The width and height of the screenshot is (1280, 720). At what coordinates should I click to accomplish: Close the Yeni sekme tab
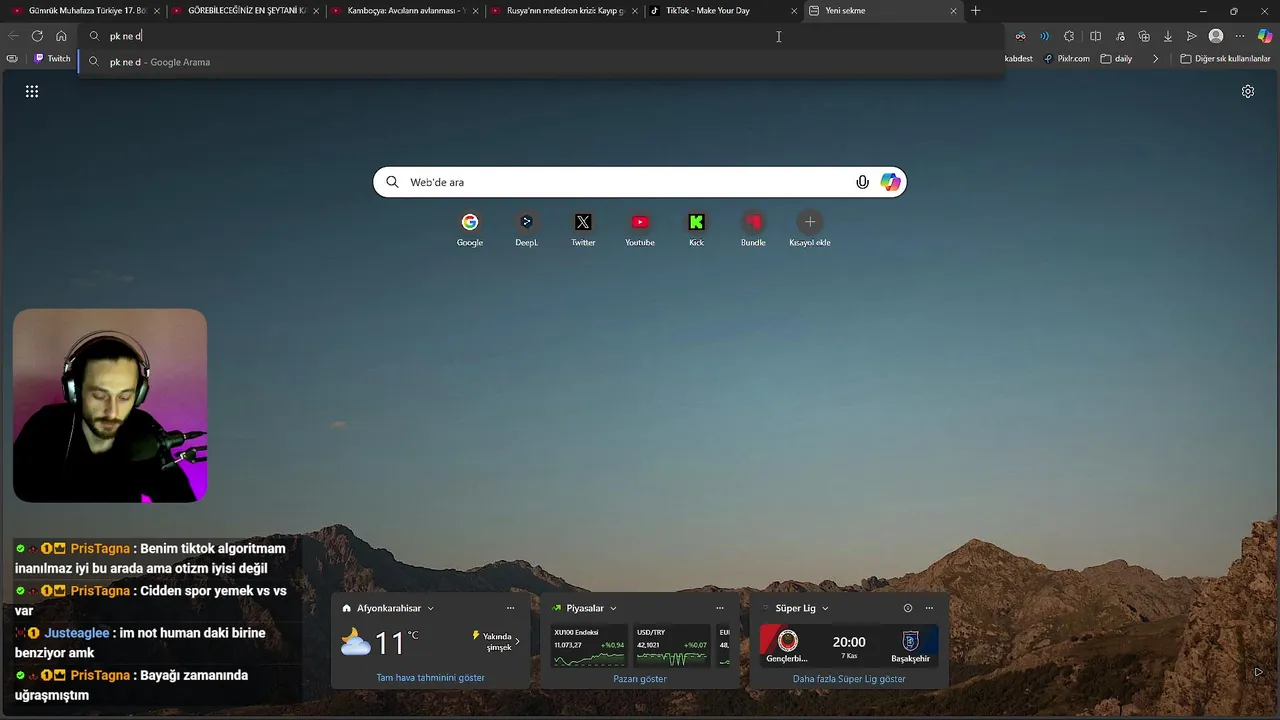coord(953,11)
